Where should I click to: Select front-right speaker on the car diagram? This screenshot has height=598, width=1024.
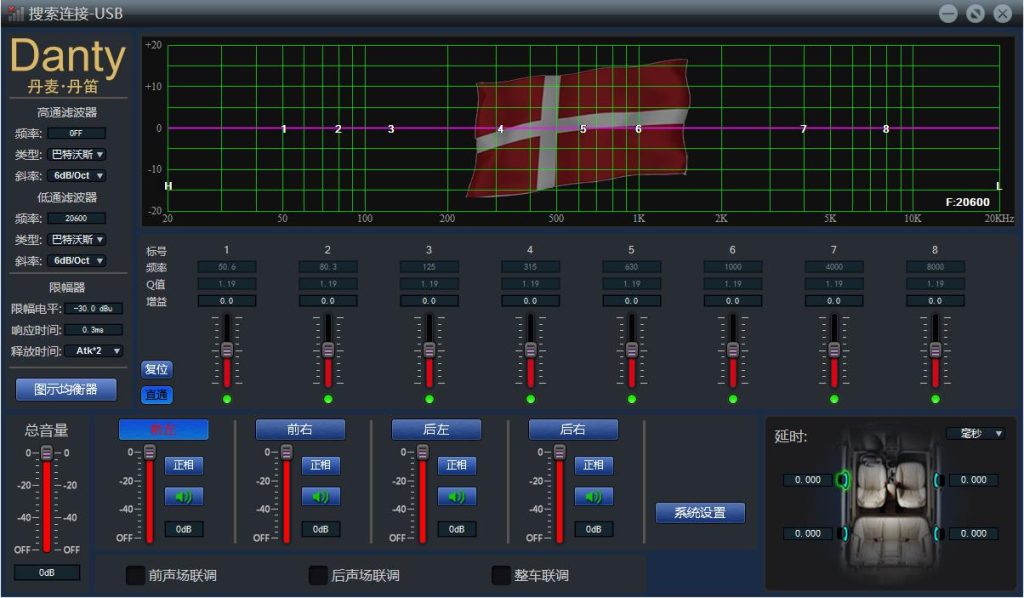938,480
